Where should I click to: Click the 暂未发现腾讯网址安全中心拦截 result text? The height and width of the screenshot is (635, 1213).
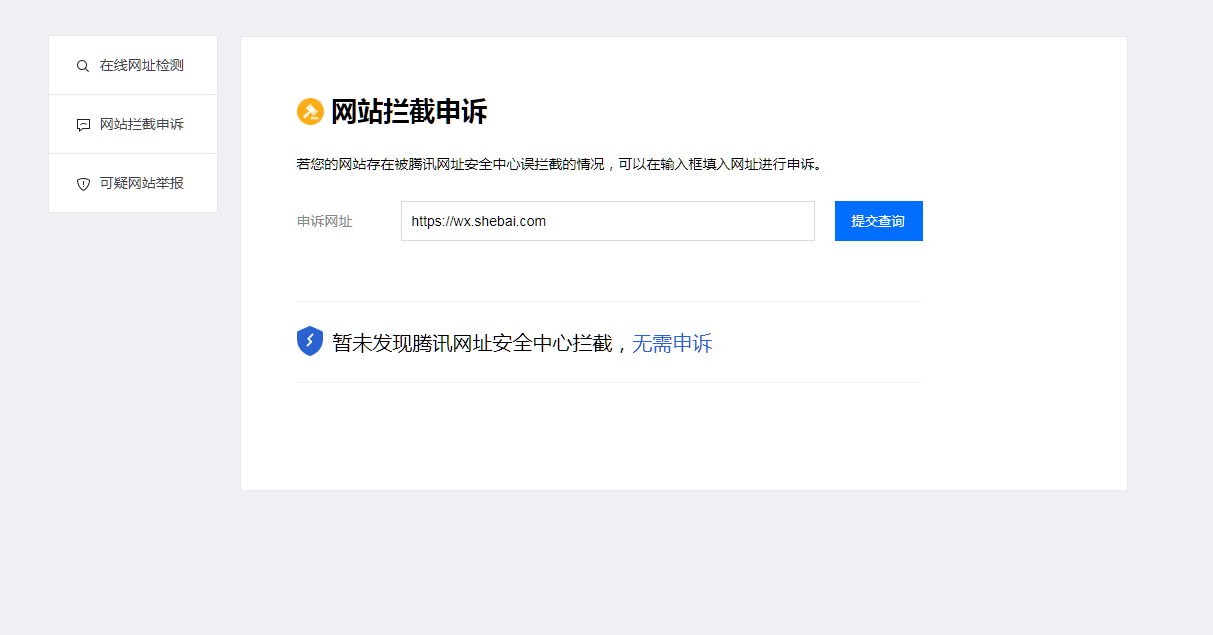tap(472, 344)
